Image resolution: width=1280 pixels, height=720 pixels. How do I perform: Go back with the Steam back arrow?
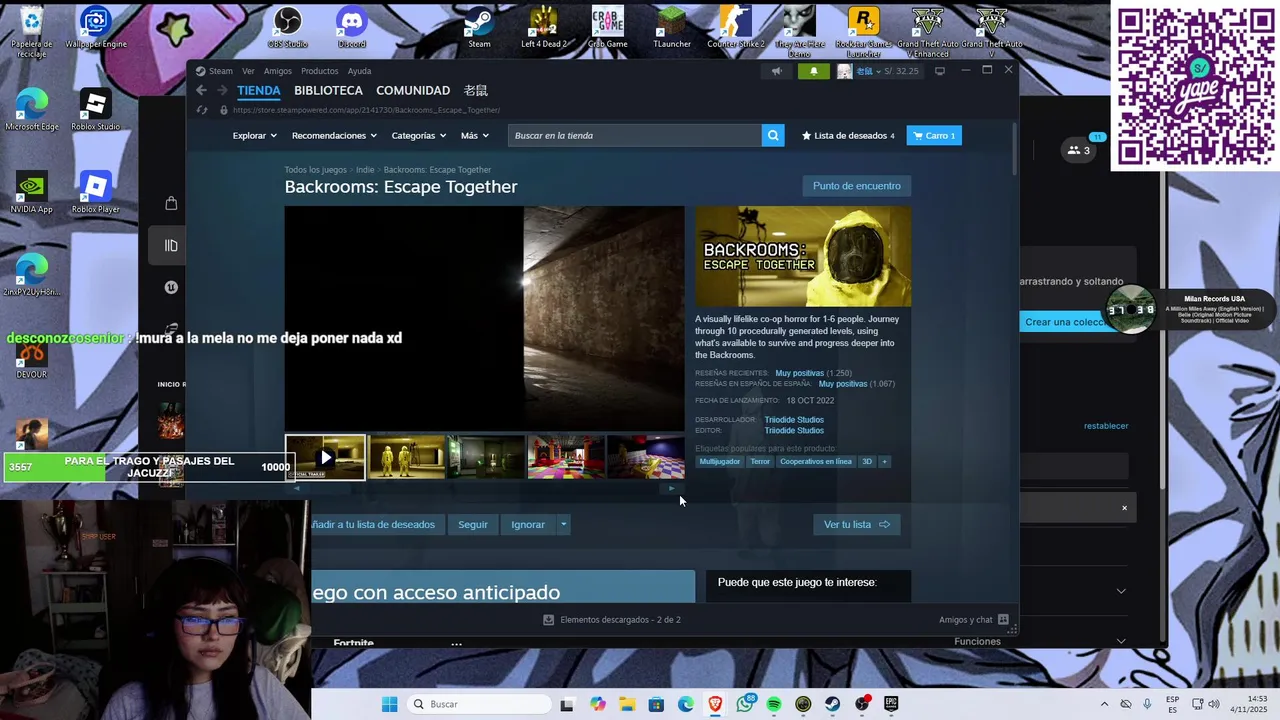click(x=201, y=90)
